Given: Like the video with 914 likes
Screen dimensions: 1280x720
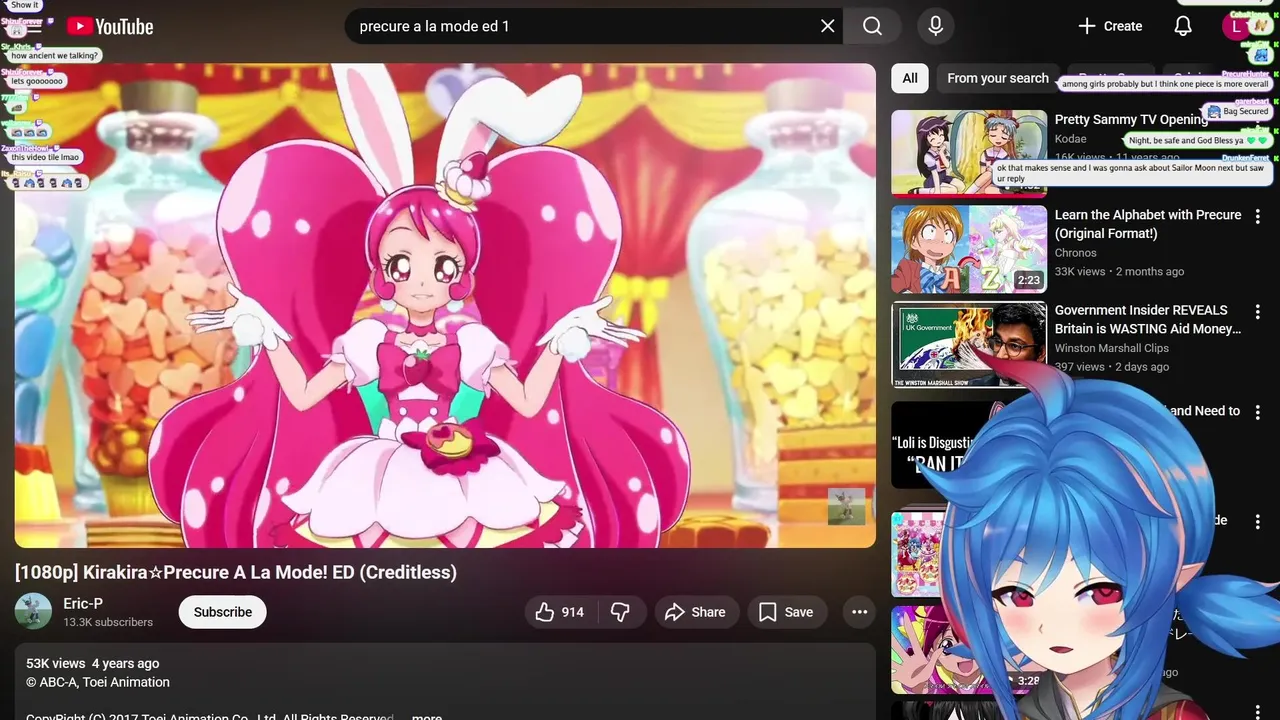Looking at the screenshot, I should point(559,612).
